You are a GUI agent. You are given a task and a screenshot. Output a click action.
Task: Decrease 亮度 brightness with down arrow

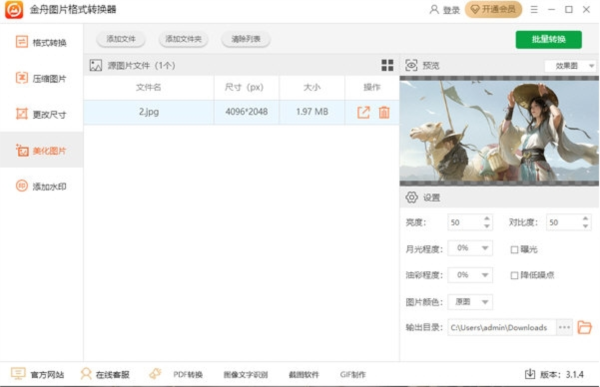click(x=487, y=226)
